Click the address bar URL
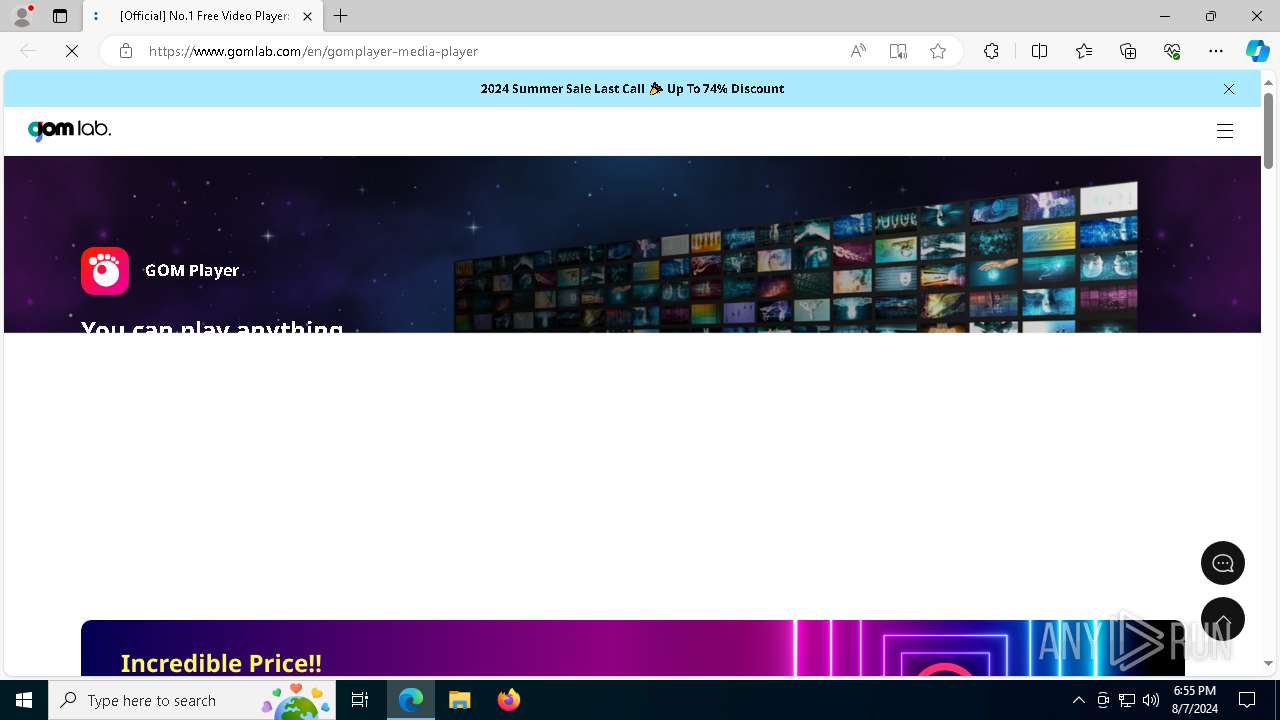 (313, 51)
